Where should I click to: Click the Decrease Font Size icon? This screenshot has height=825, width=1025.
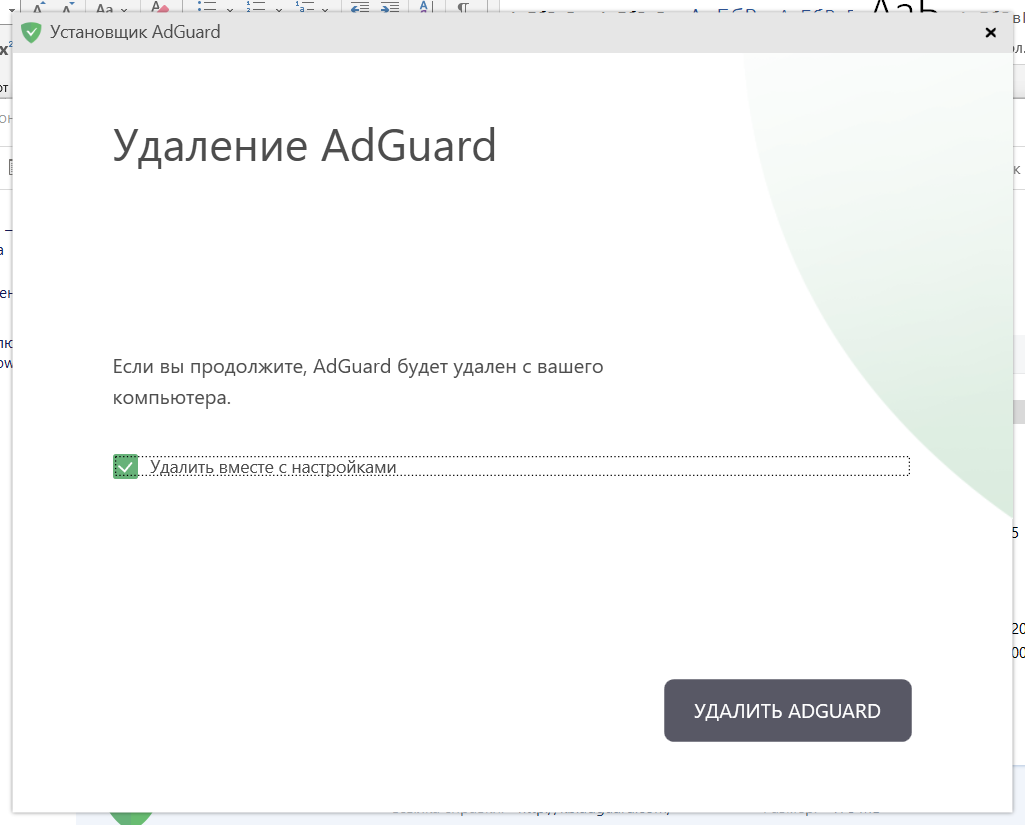[67, 8]
